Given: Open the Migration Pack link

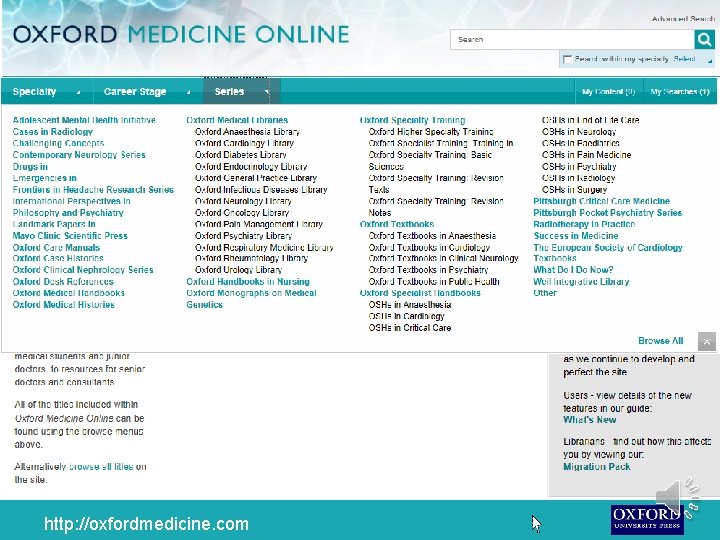Looking at the screenshot, I should click(x=596, y=467).
